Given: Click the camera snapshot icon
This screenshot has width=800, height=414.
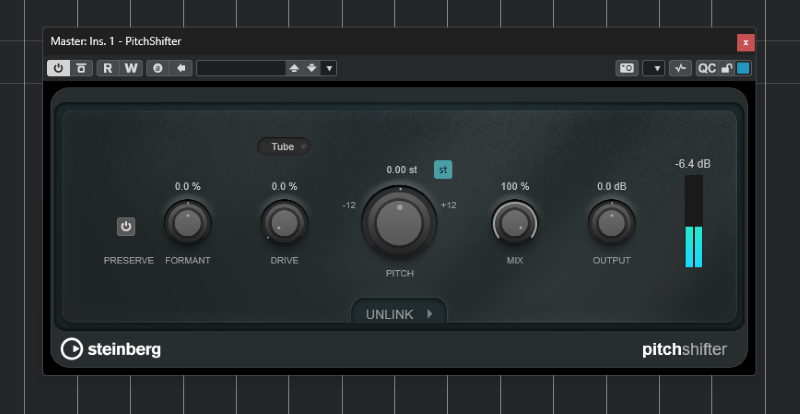Looking at the screenshot, I should click(626, 68).
